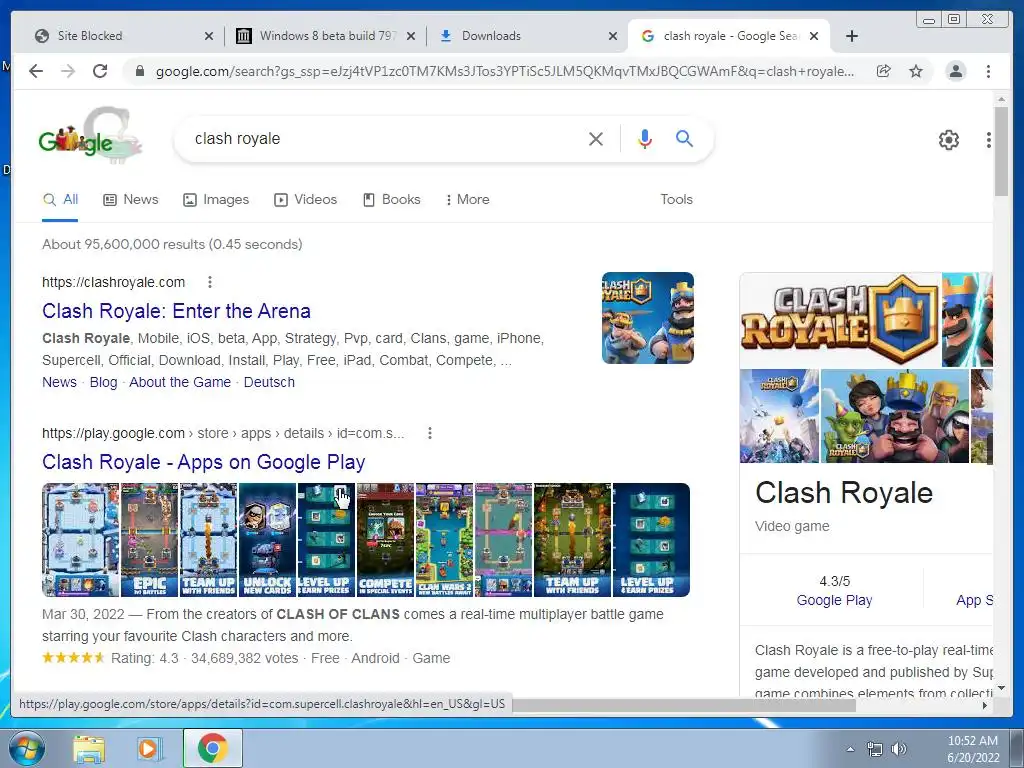Select the Videos results tab

coord(305,199)
